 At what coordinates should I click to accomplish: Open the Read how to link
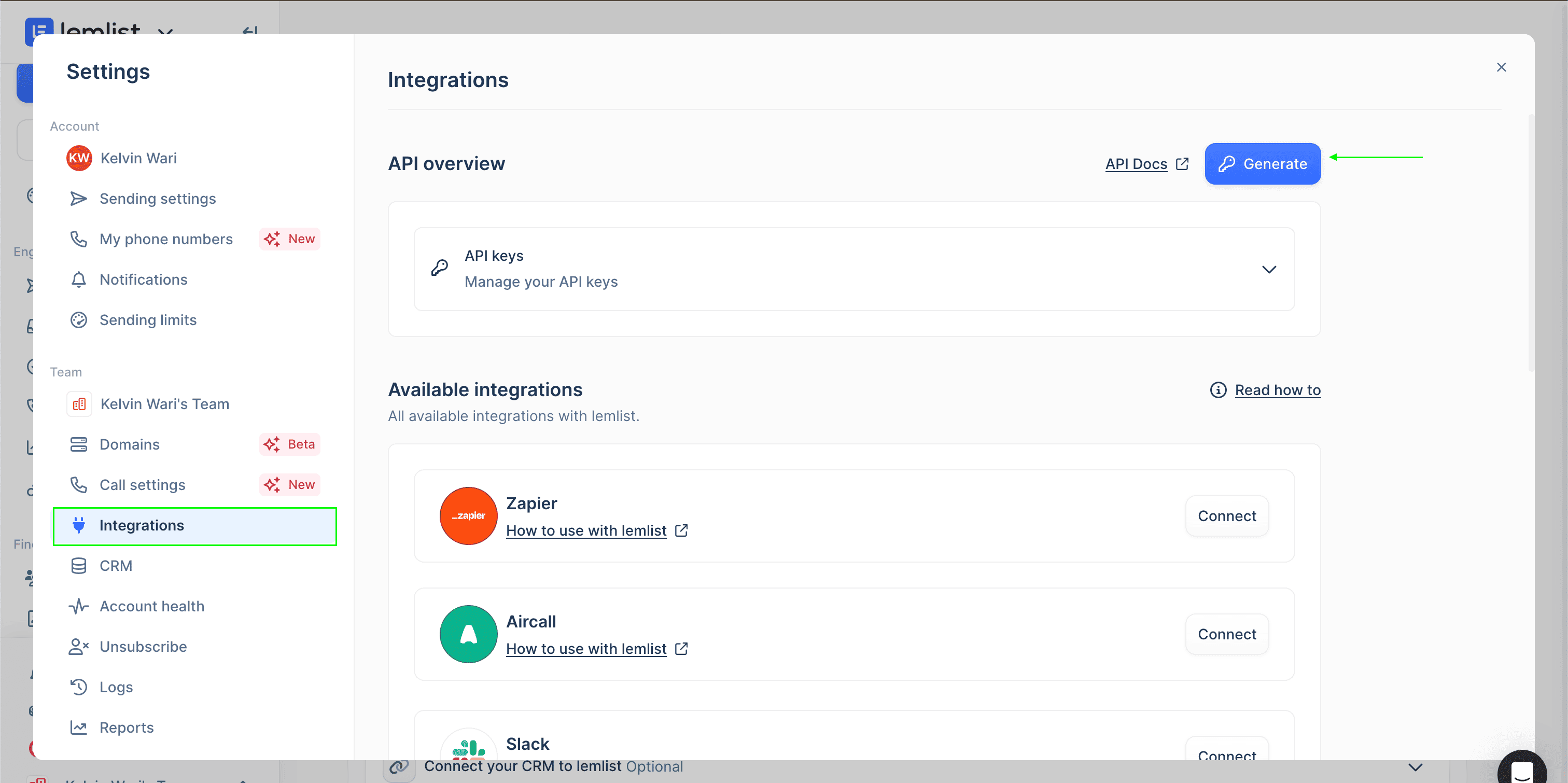click(x=1277, y=389)
